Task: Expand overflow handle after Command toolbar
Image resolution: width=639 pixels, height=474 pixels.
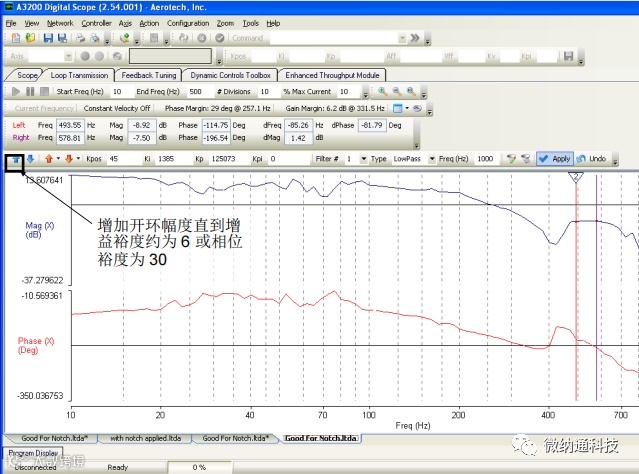Action: [x=427, y=41]
